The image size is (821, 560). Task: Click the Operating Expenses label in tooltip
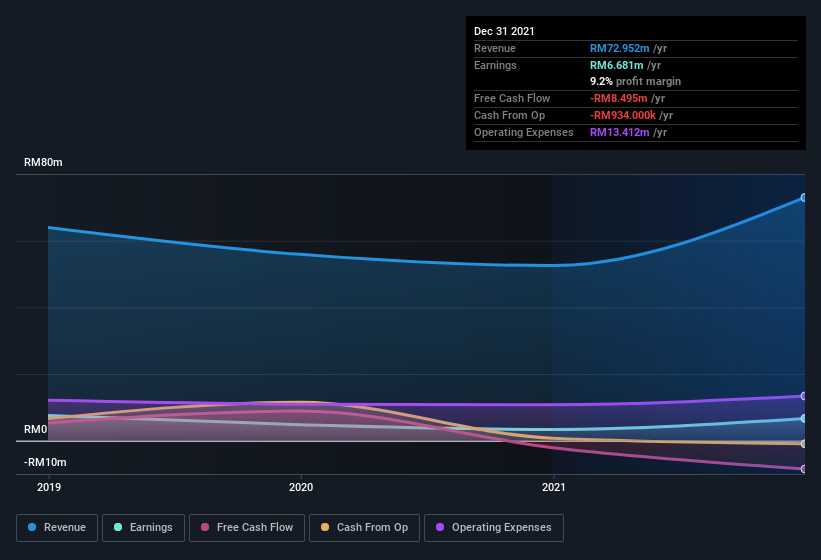click(524, 132)
